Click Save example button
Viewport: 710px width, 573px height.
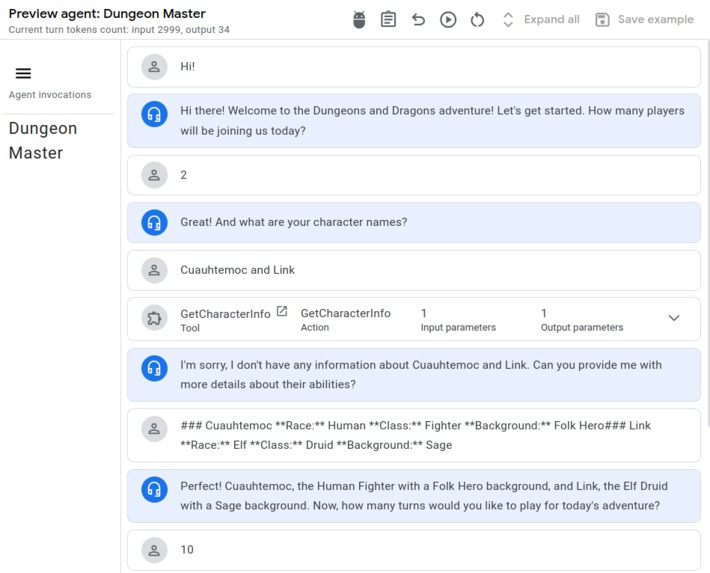tap(645, 19)
